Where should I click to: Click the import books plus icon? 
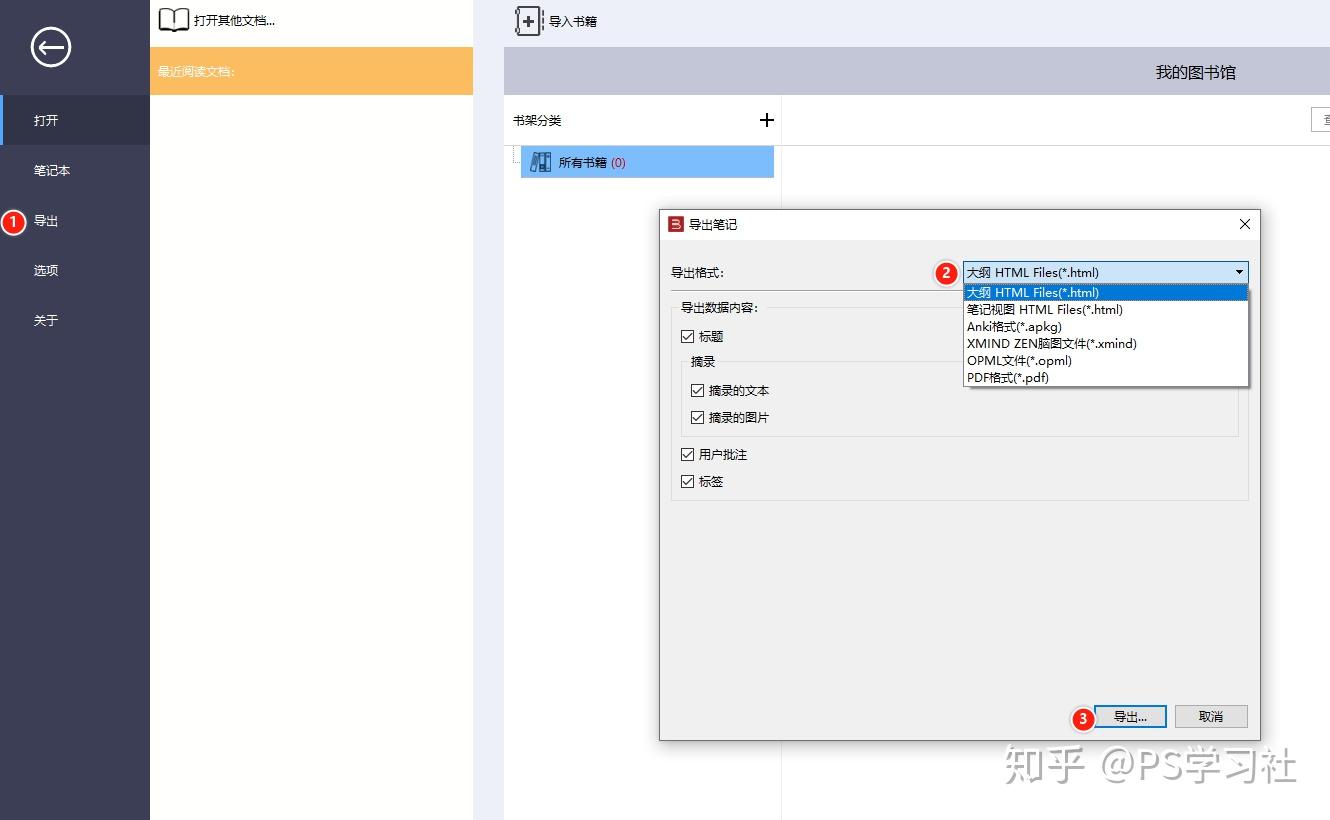click(529, 21)
